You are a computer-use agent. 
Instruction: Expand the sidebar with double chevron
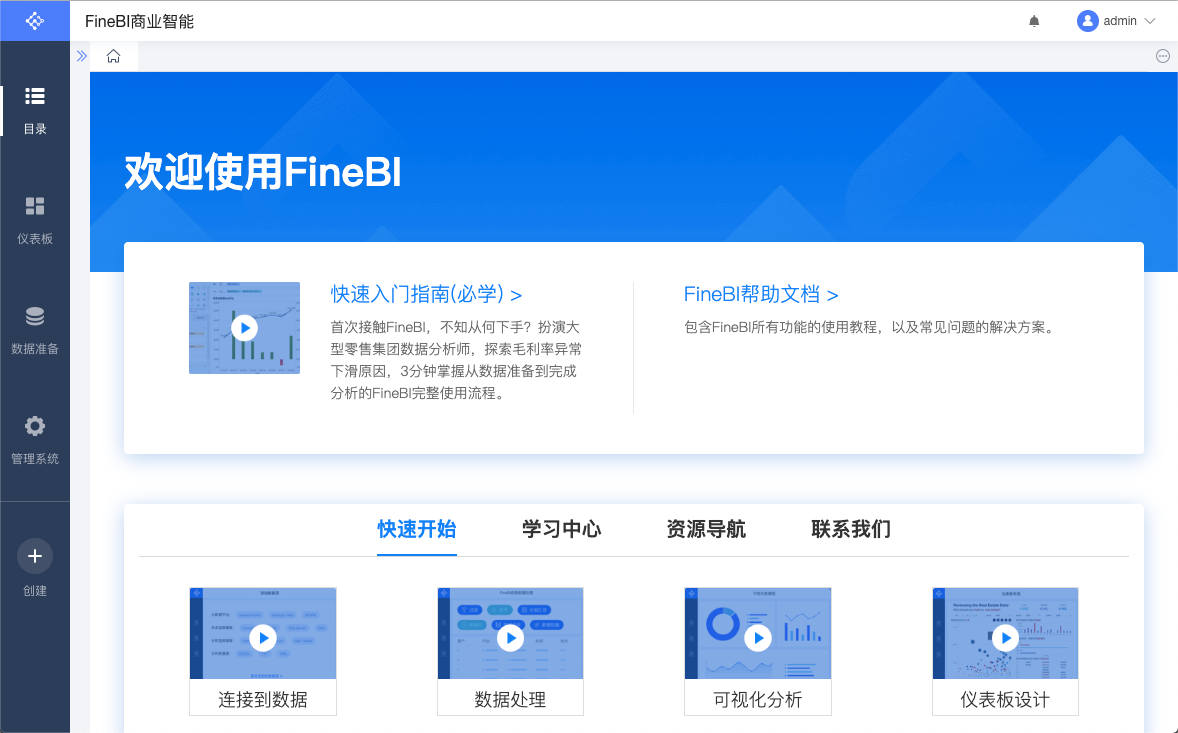[82, 56]
